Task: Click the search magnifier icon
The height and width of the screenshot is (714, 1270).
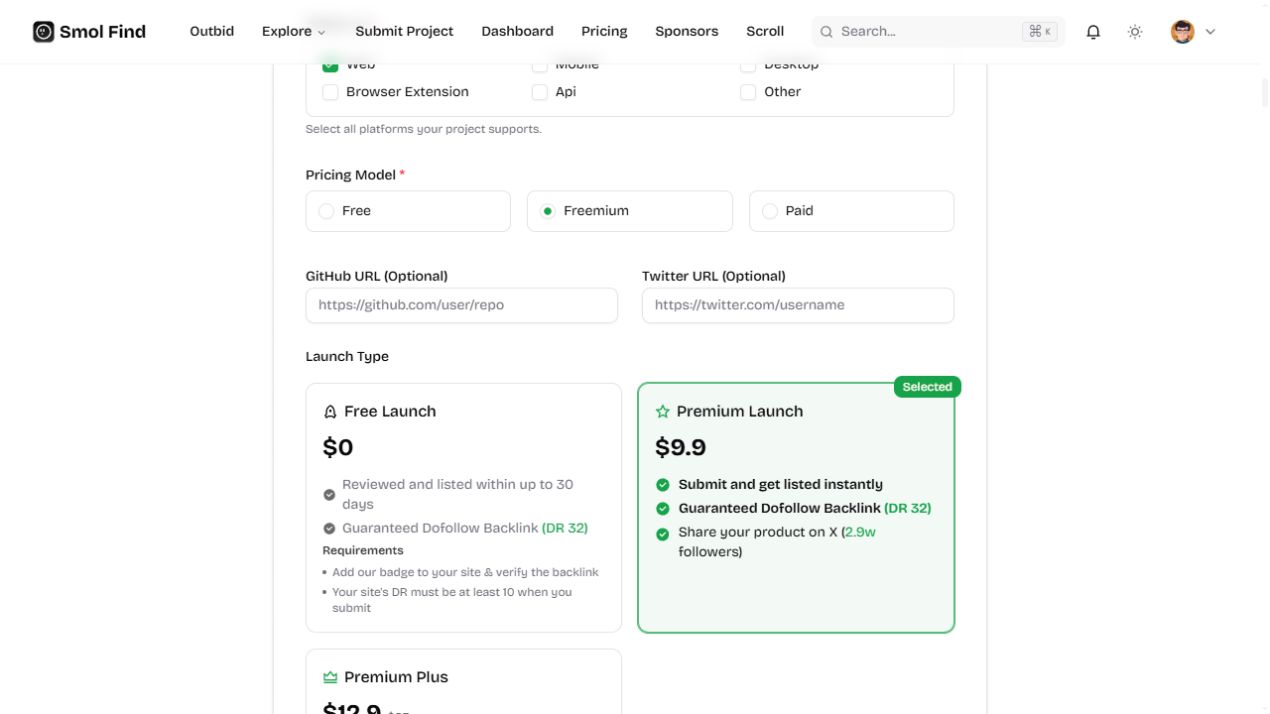Action: coord(827,32)
